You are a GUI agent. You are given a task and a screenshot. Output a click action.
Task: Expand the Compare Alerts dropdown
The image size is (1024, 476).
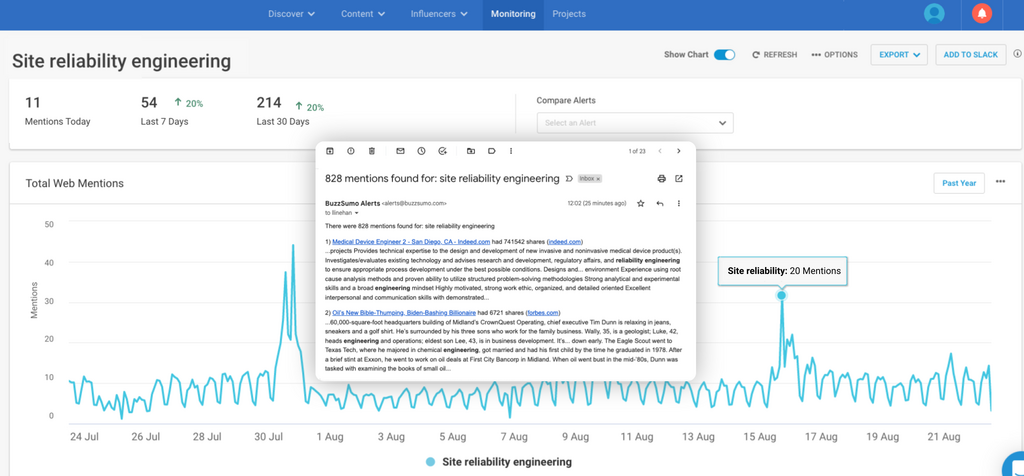pyautogui.click(x=634, y=123)
